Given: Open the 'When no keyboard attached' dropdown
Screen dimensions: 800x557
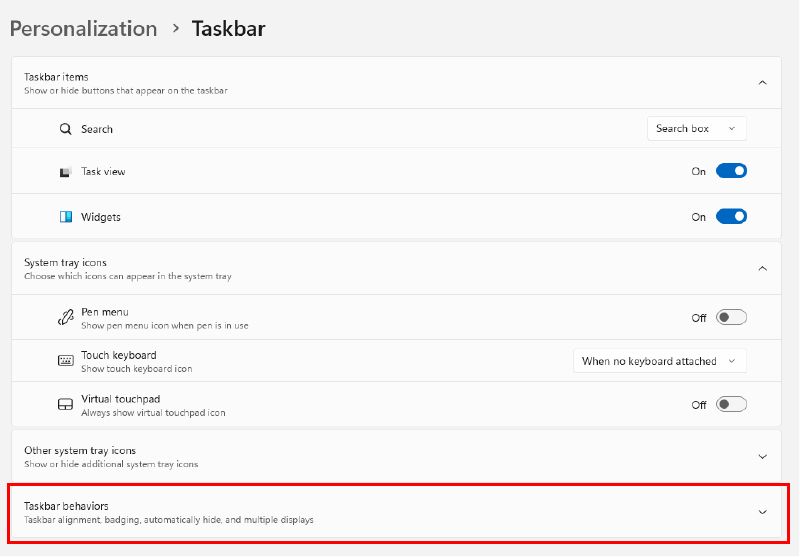Looking at the screenshot, I should (659, 361).
